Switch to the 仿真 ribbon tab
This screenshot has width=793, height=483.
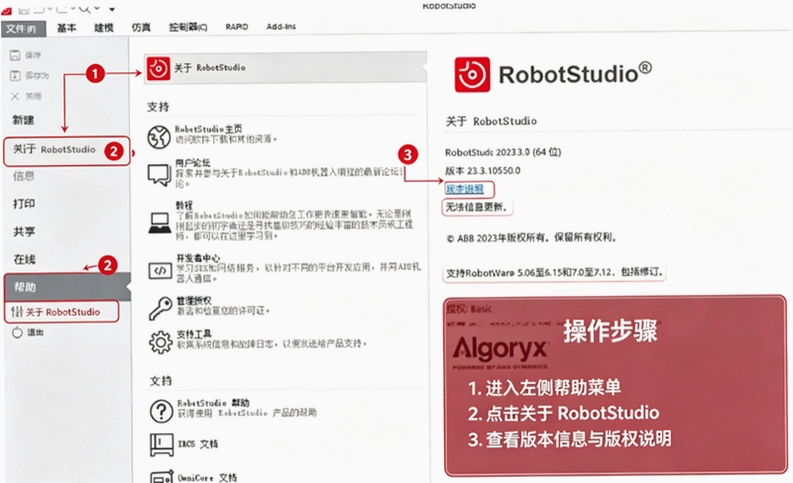(x=141, y=28)
